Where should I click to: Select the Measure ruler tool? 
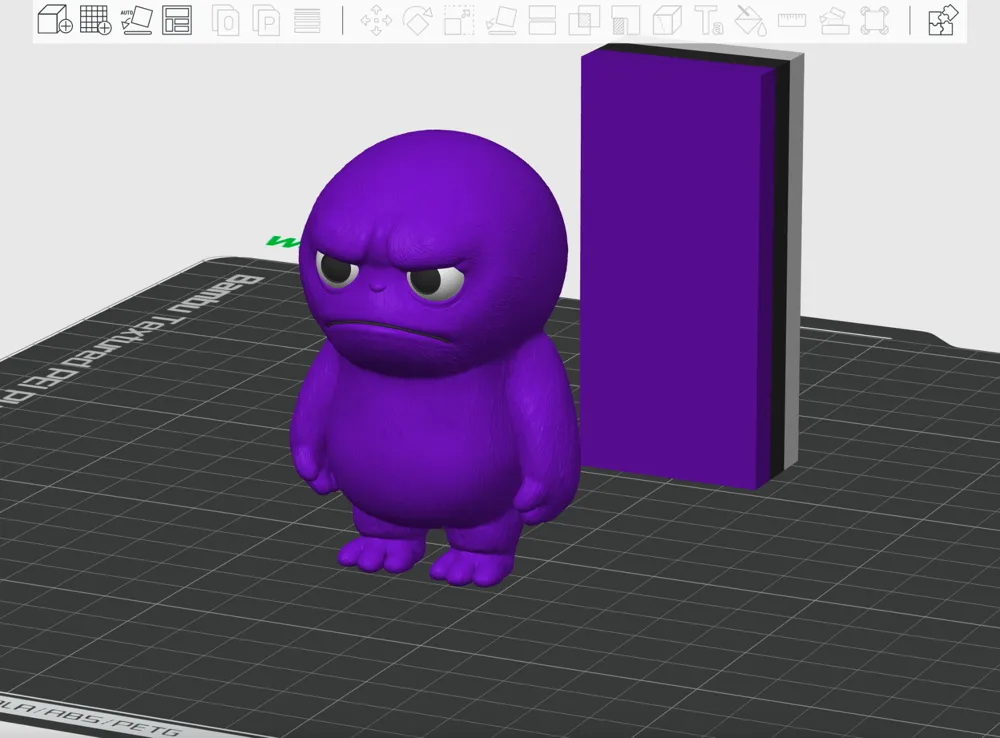pos(791,20)
